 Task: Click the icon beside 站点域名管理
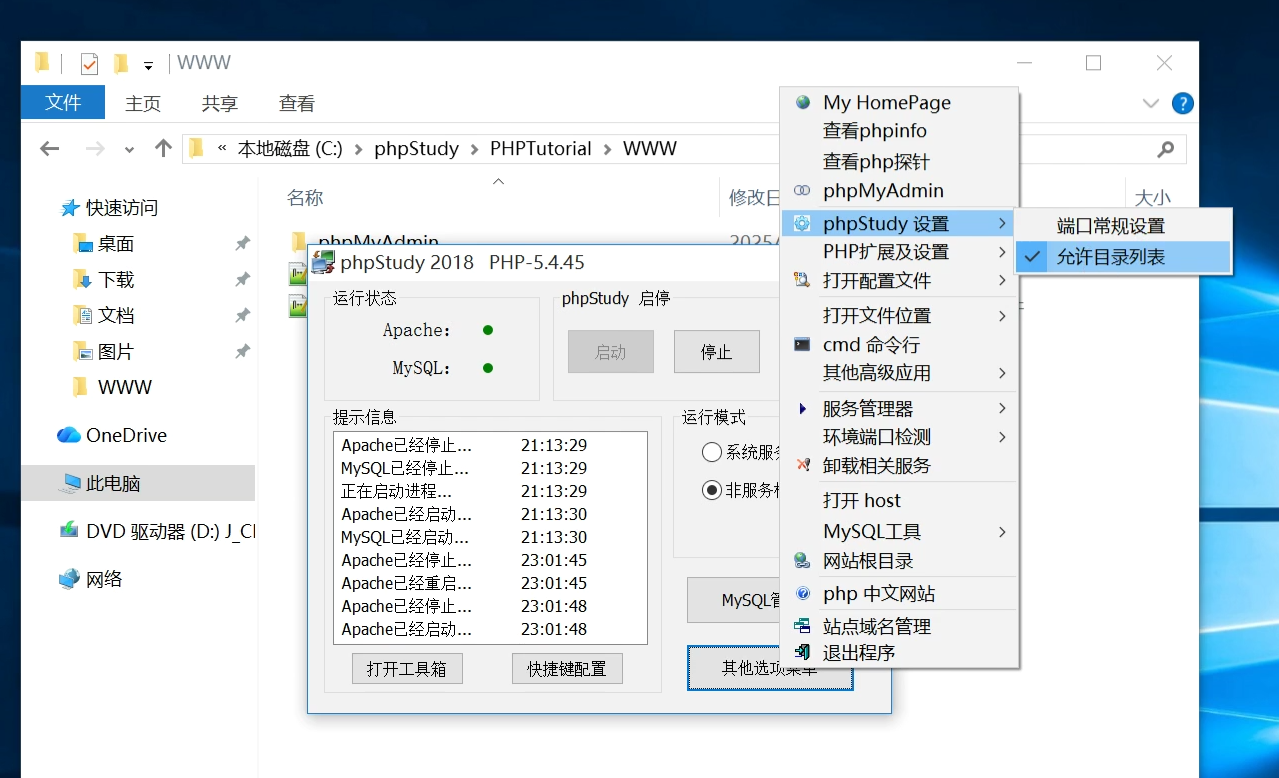pos(802,626)
